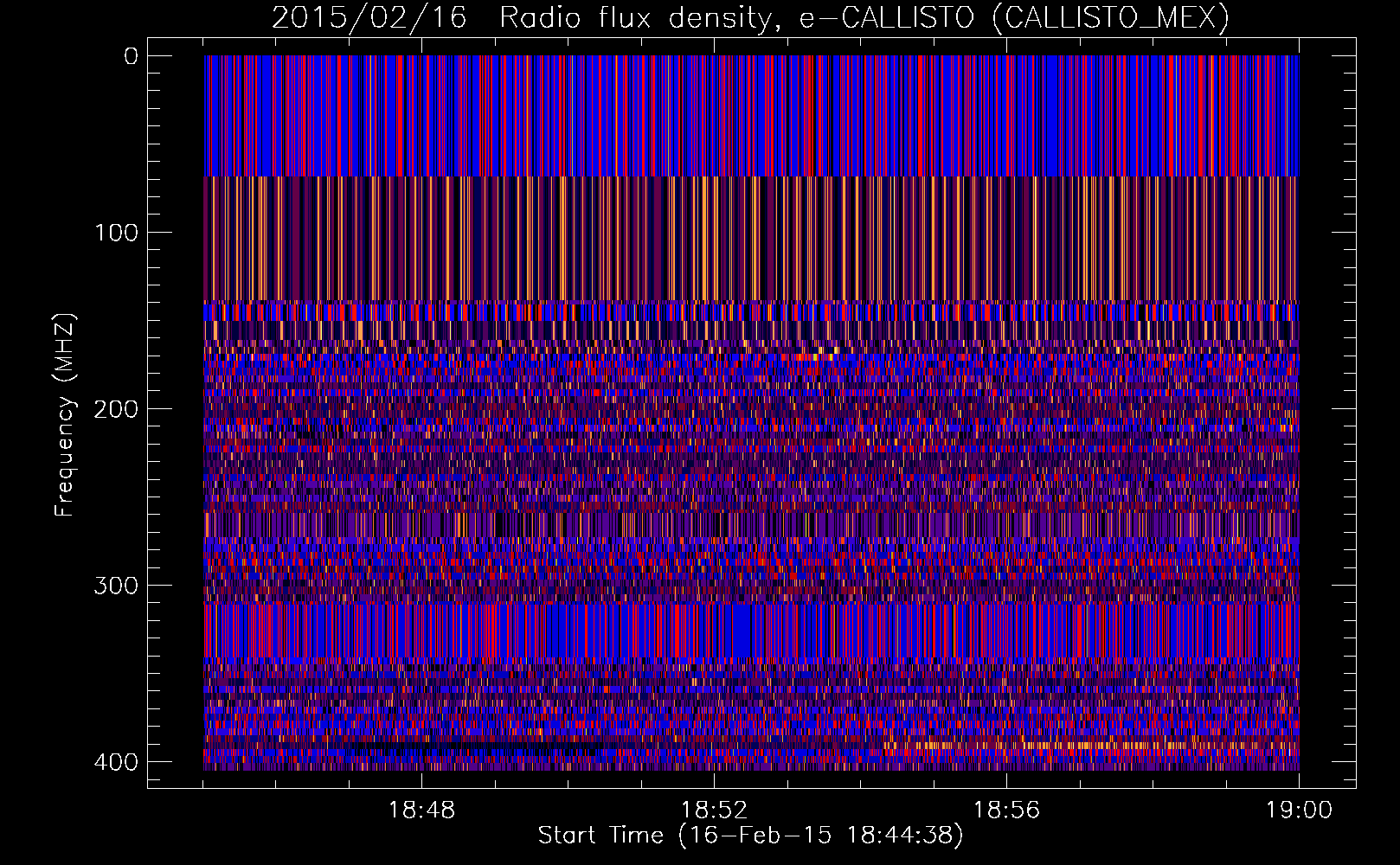1400x865 pixels.
Task: Click the '200' frequency tick label
Action: [116, 409]
